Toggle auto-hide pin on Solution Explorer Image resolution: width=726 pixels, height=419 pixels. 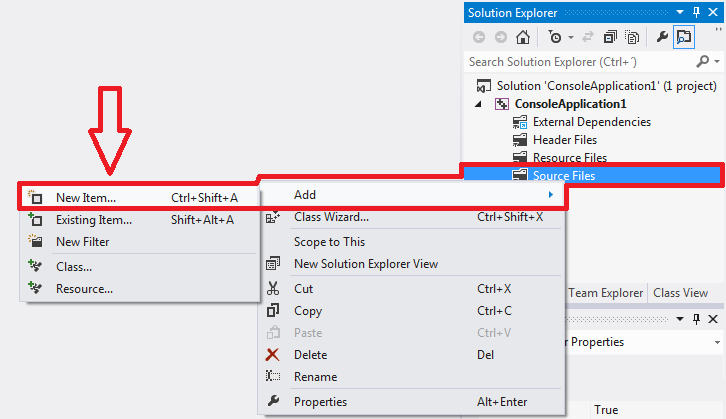[x=696, y=13]
